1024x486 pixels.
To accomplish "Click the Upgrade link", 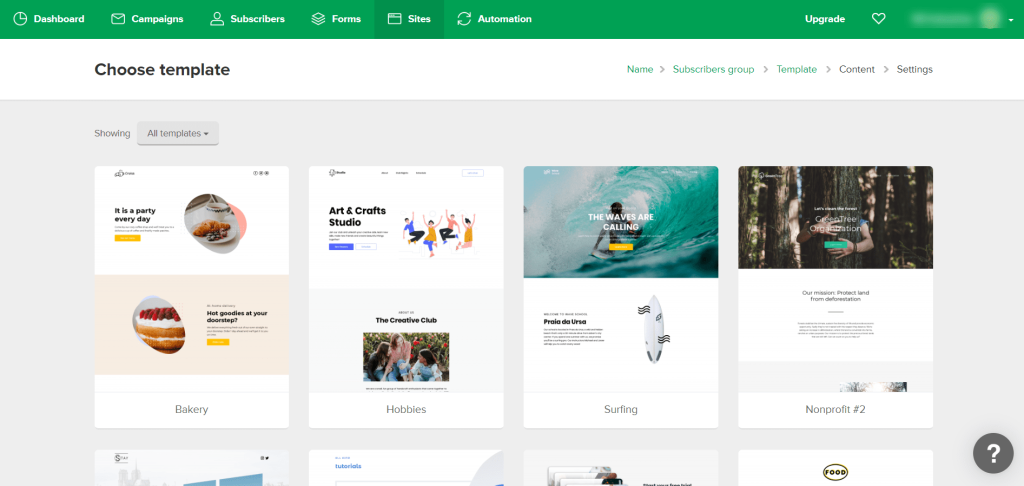I will [x=825, y=19].
